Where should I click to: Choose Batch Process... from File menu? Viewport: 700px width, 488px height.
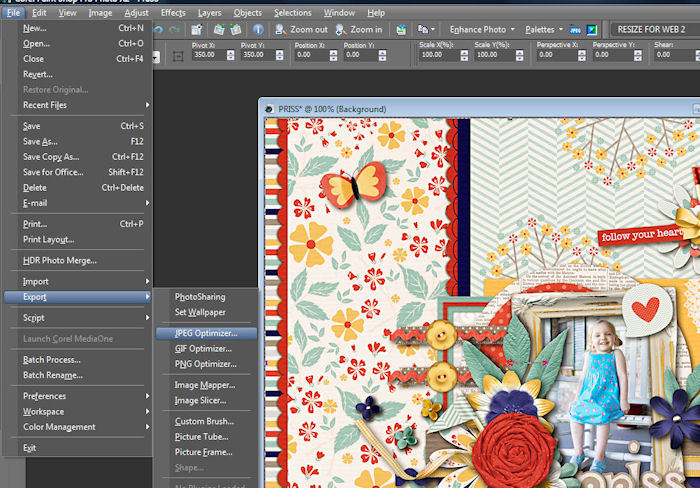(x=78, y=360)
